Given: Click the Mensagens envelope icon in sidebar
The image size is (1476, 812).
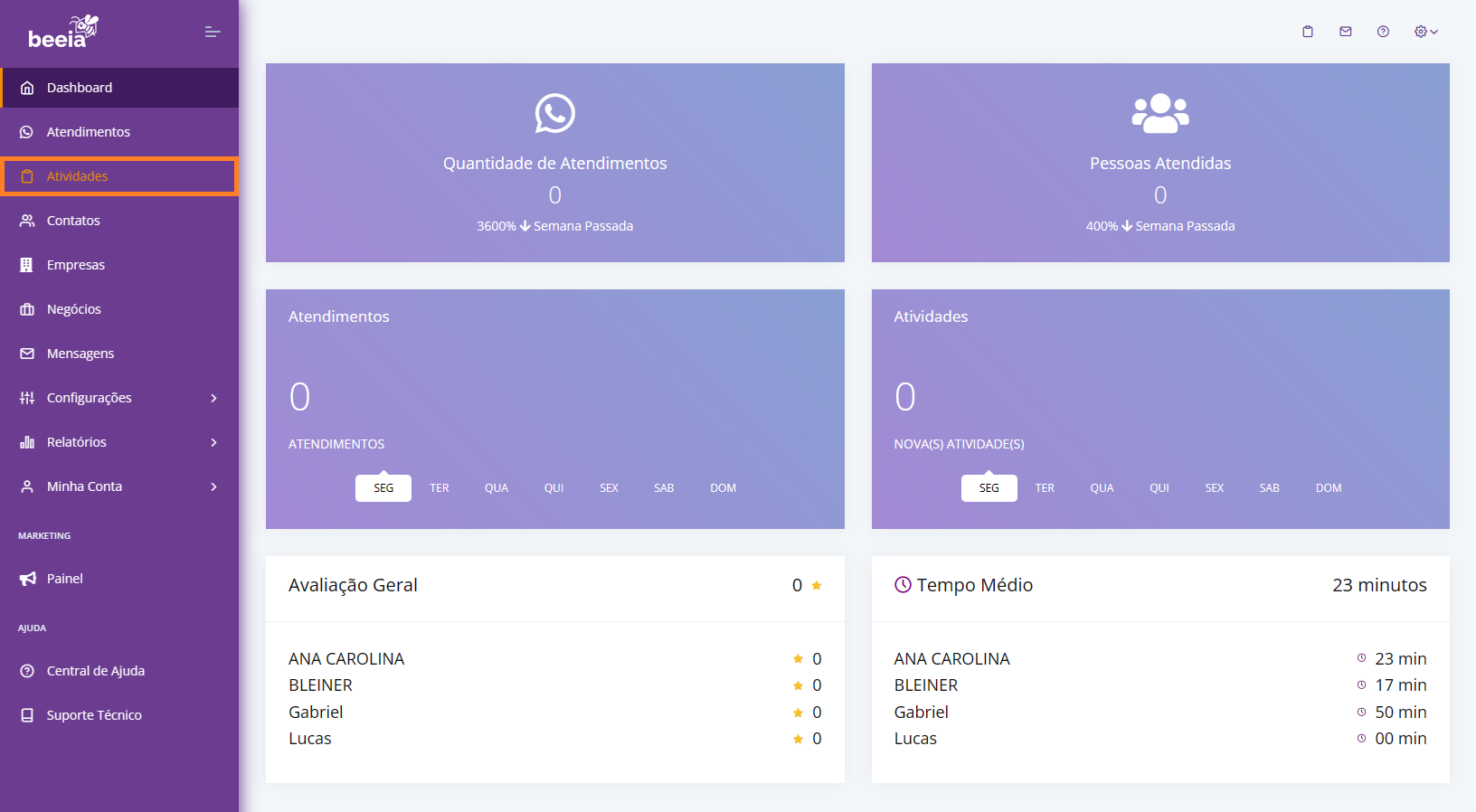Looking at the screenshot, I should (27, 354).
